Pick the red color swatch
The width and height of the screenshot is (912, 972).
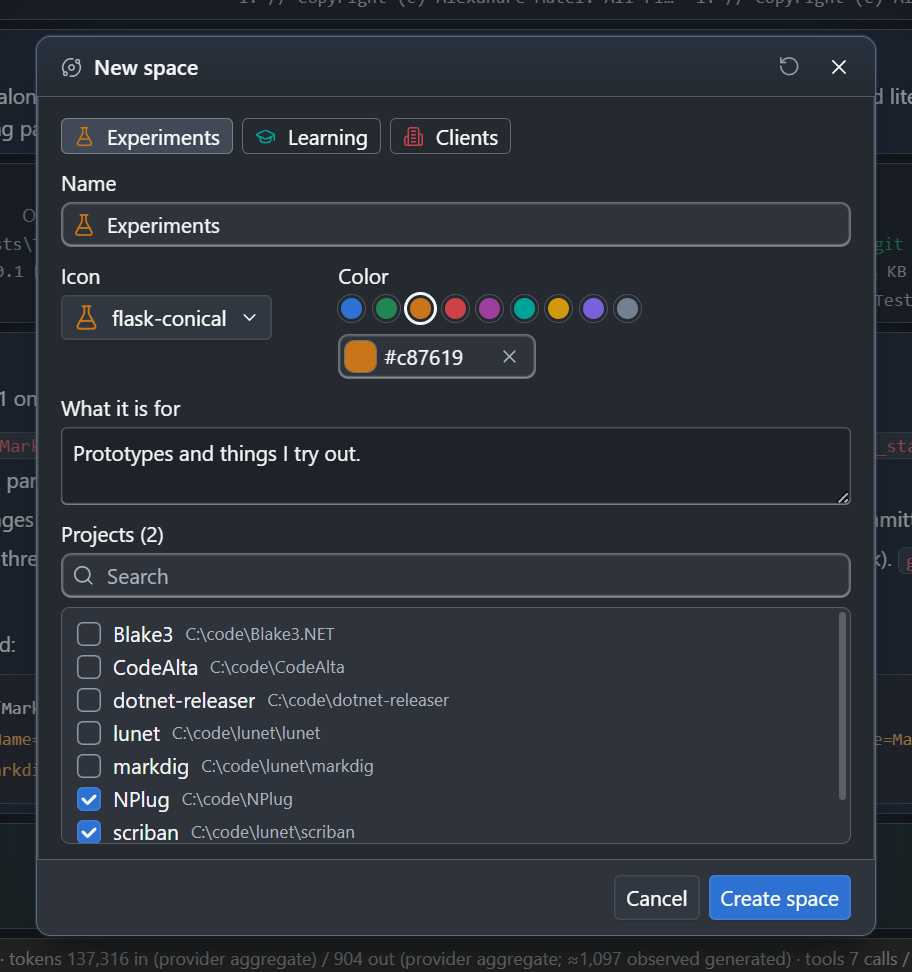coord(455,309)
